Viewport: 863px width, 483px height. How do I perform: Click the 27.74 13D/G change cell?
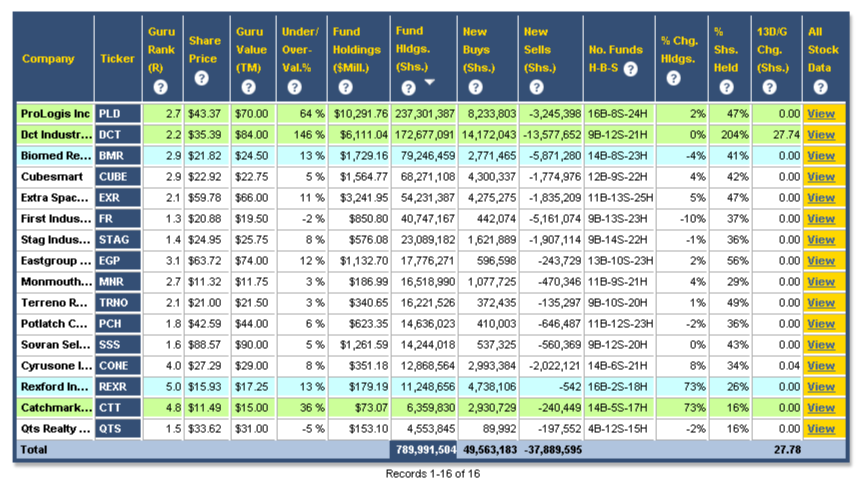click(x=776, y=135)
